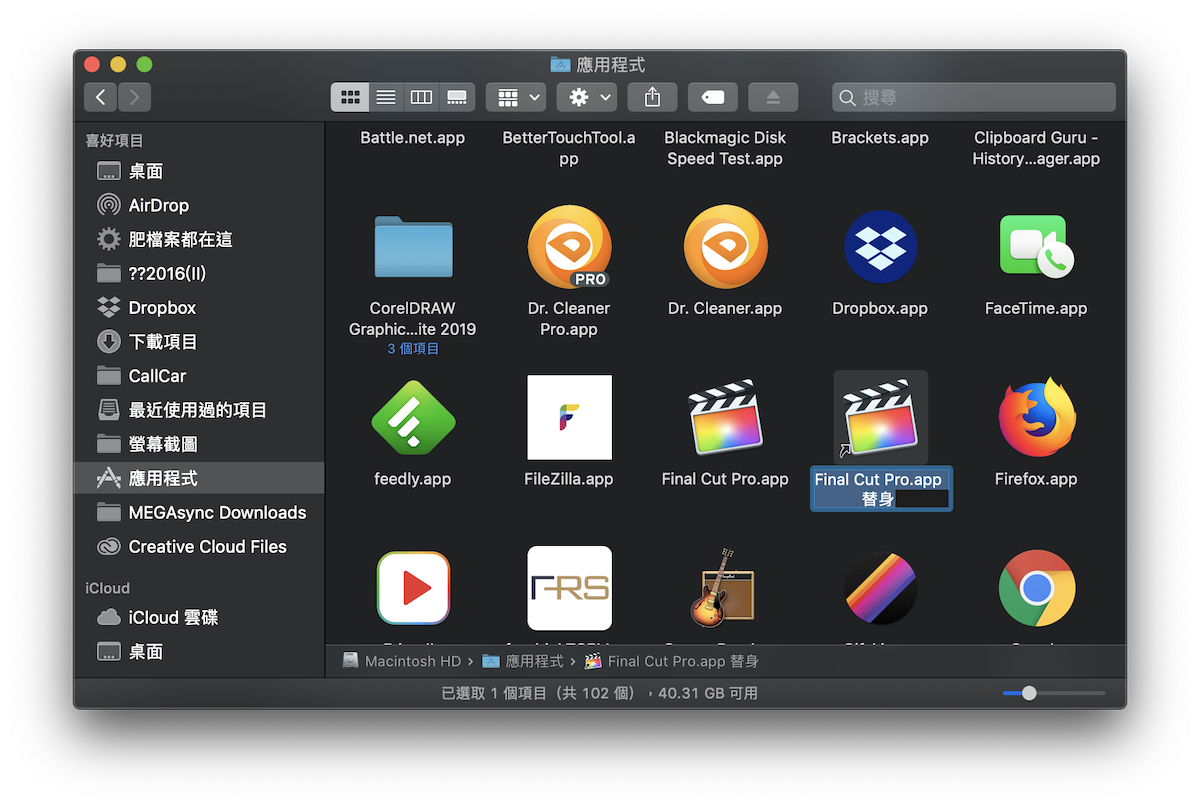The height and width of the screenshot is (806, 1200).
Task: Click the Share toolbar button
Action: pos(652,97)
